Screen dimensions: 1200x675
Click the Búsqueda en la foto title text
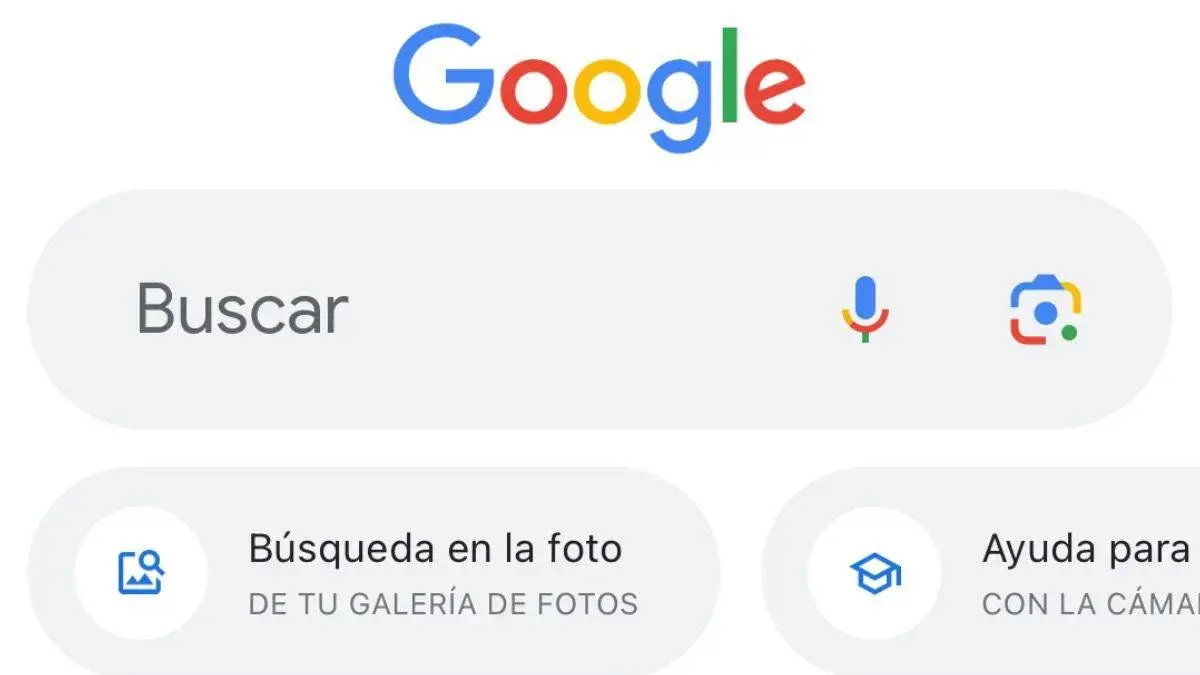435,548
